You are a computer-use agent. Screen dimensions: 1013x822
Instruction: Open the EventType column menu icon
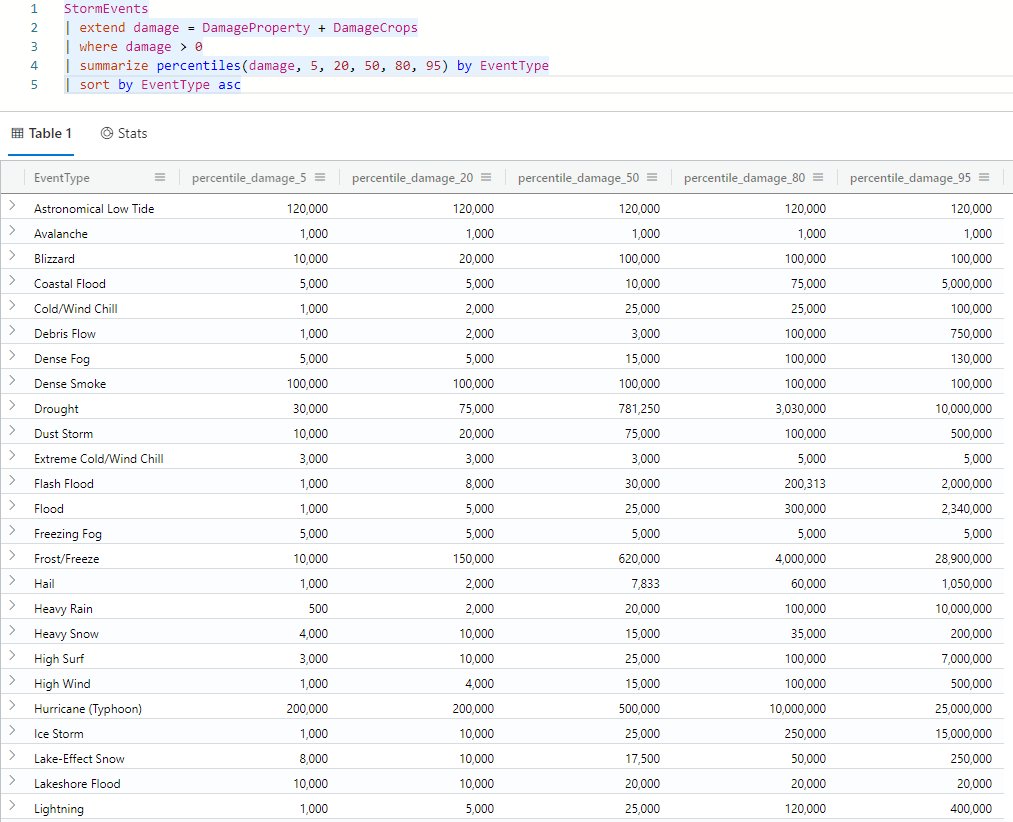[x=160, y=177]
